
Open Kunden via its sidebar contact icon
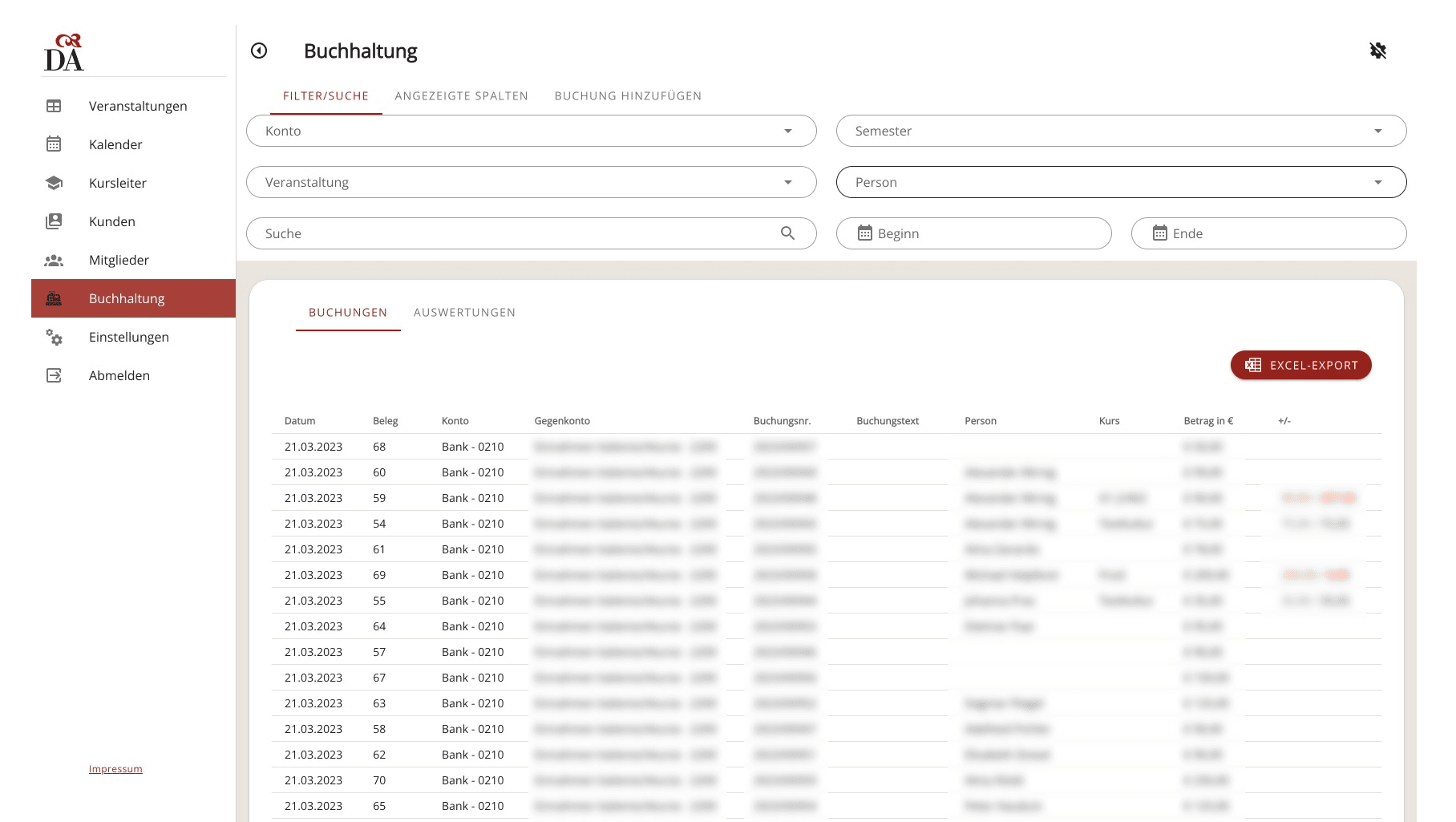[x=54, y=221]
